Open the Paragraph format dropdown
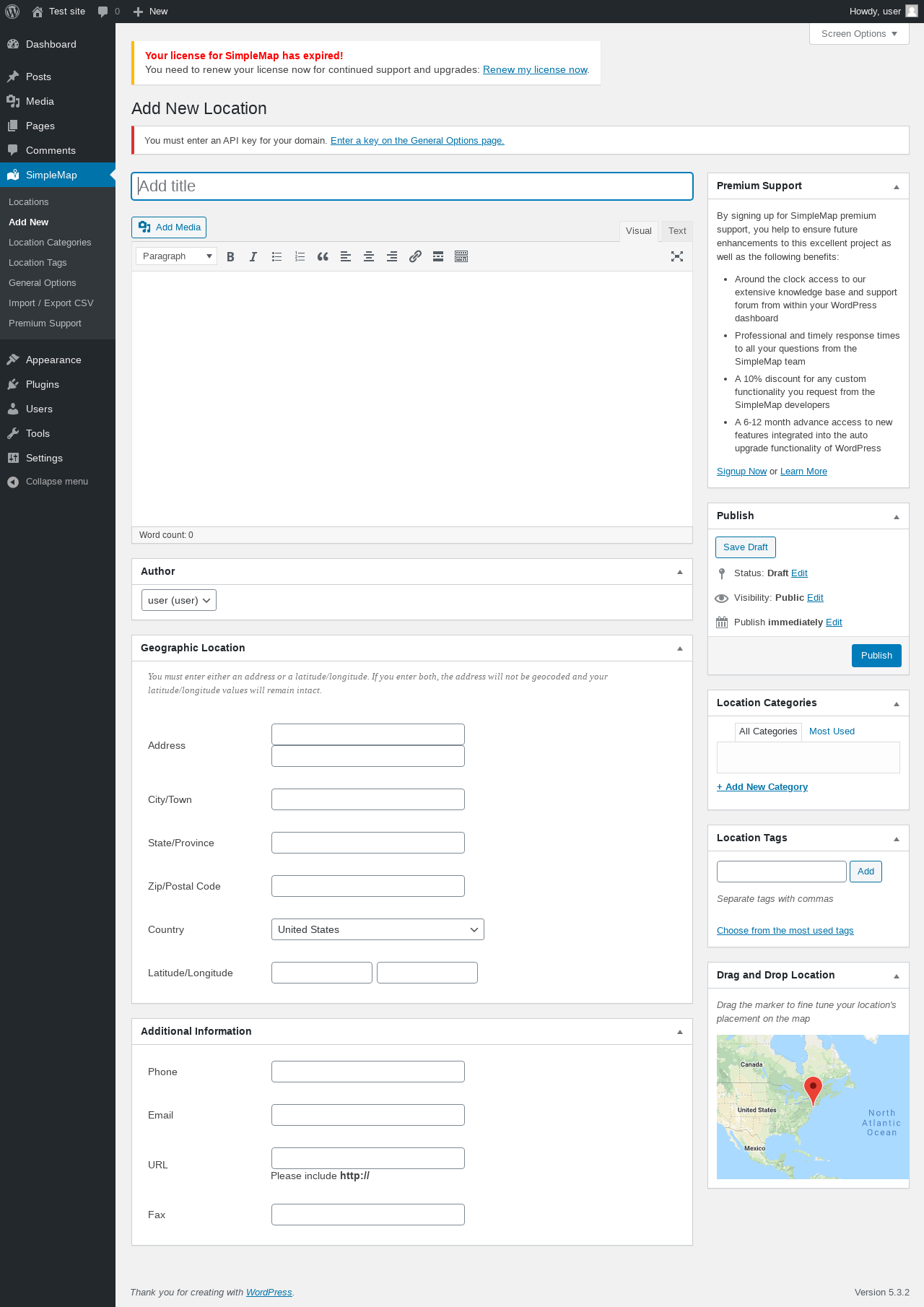 coord(176,256)
